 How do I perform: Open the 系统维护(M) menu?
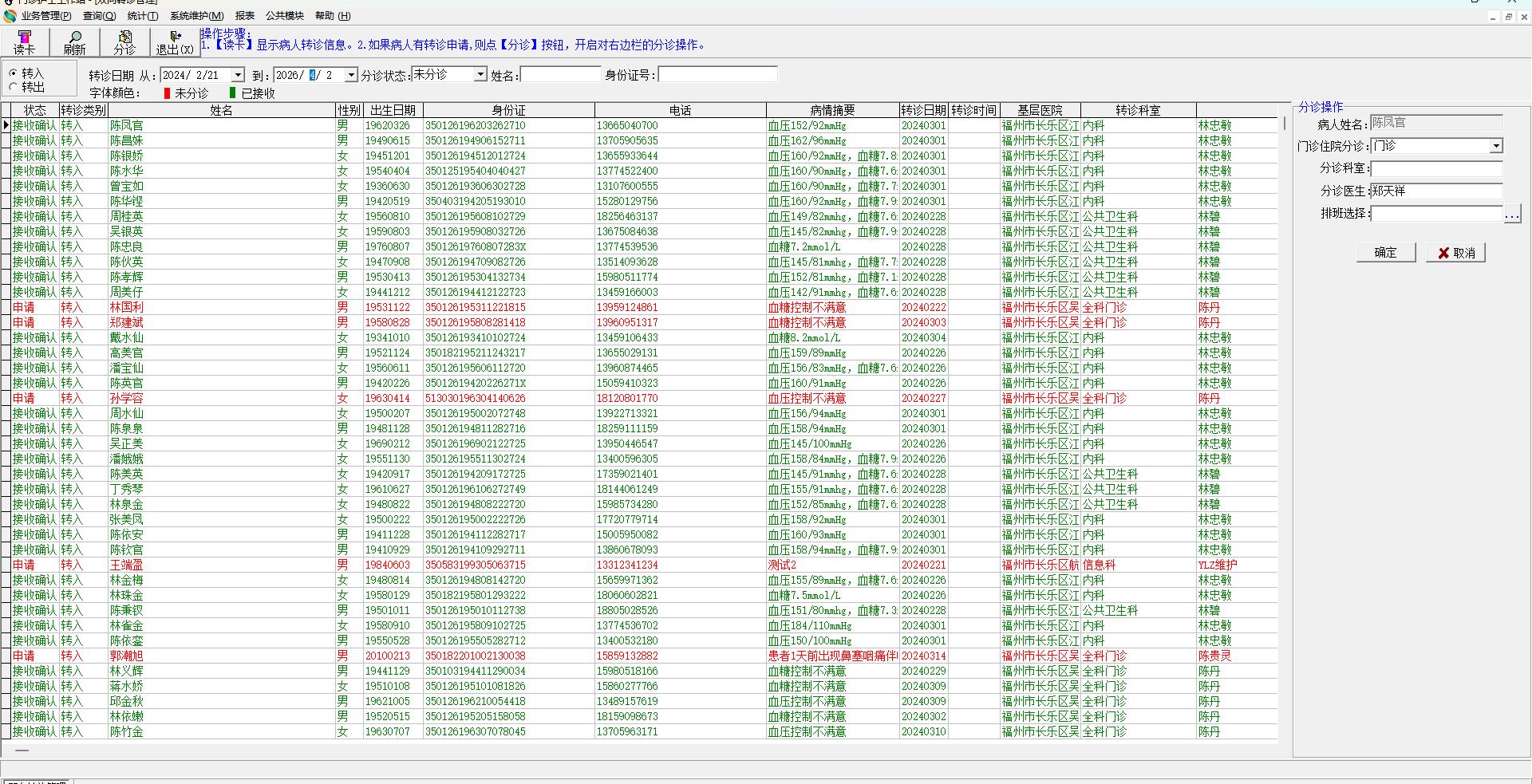pos(197,16)
